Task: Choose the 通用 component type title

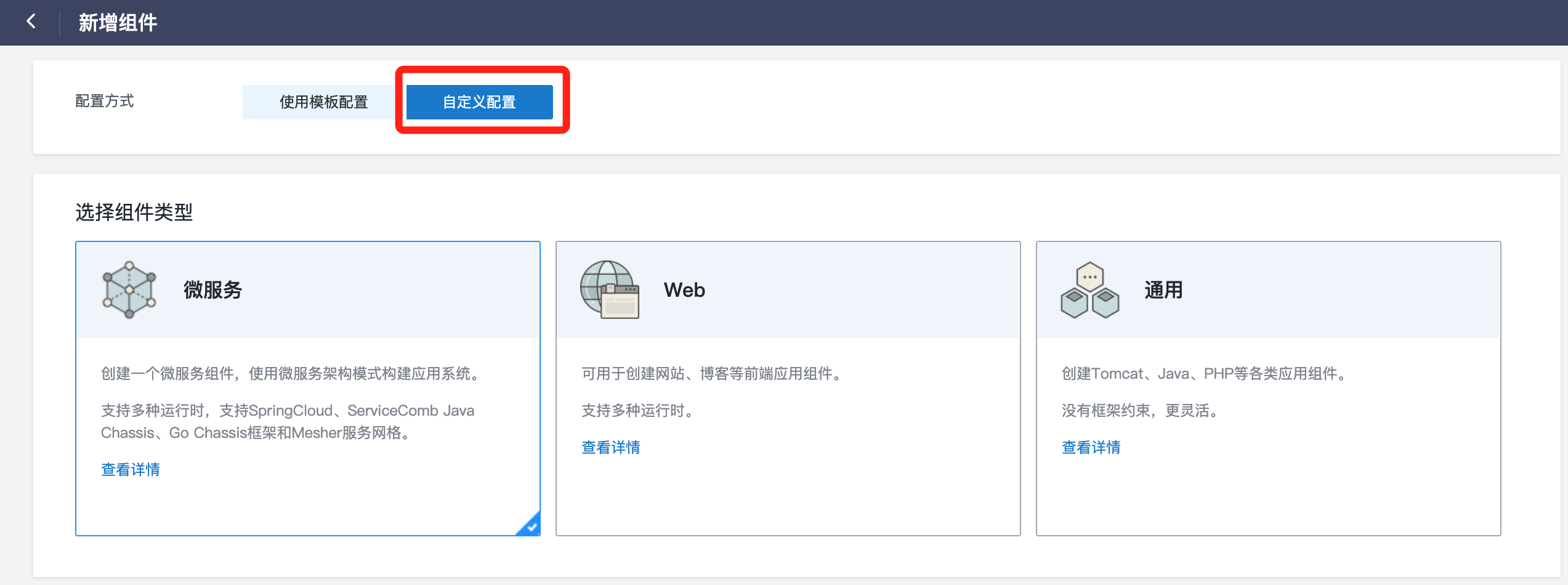Action: (x=1163, y=289)
